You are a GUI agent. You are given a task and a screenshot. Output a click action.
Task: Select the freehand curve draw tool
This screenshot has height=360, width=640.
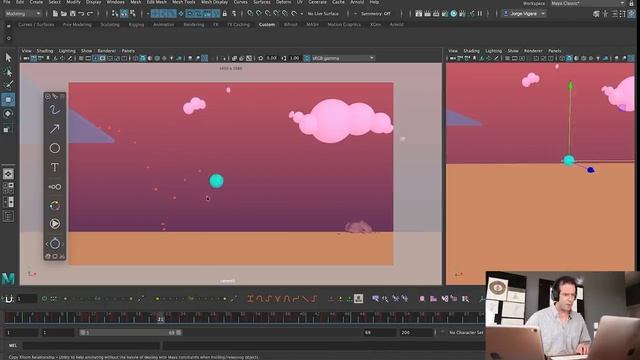[x=55, y=110]
